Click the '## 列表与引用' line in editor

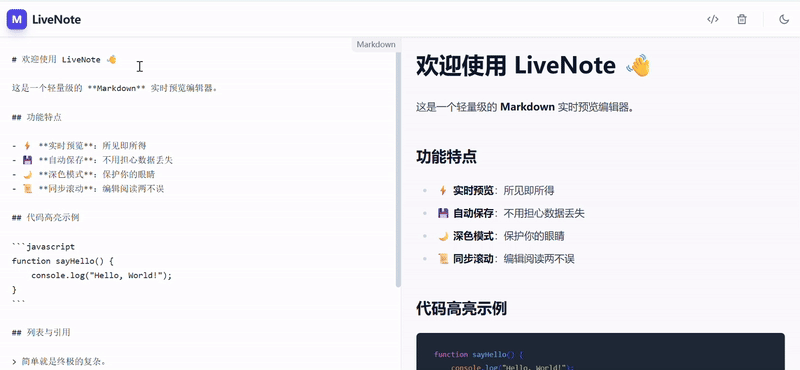pos(41,333)
